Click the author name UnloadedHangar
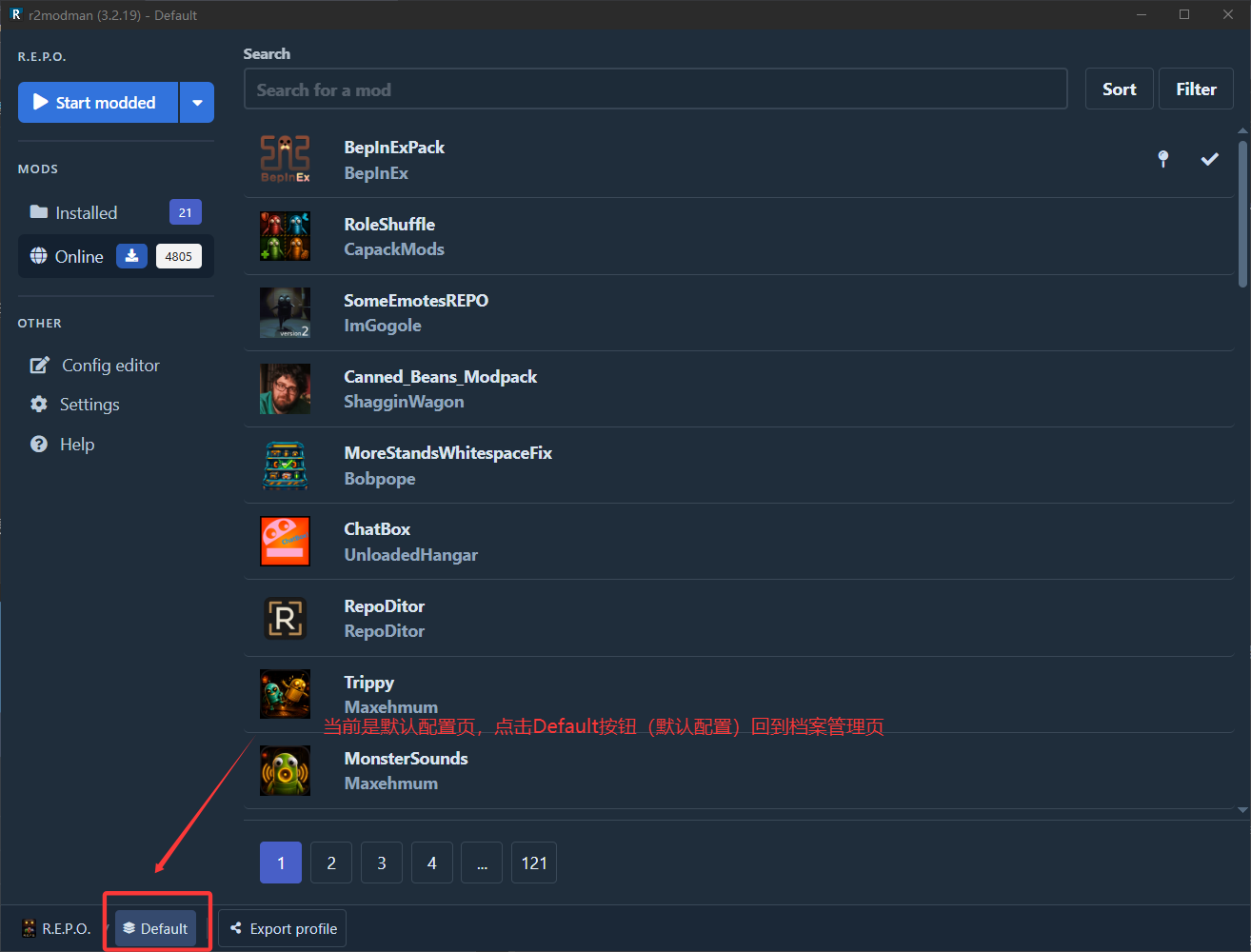Screen dimensions: 1251x952 click(410, 555)
